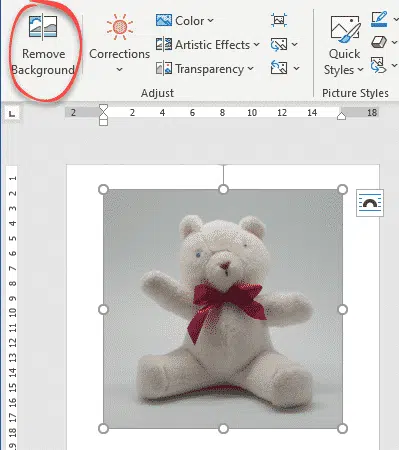
Task: Expand the Reset Picture dropdown arrow
Action: (x=296, y=69)
